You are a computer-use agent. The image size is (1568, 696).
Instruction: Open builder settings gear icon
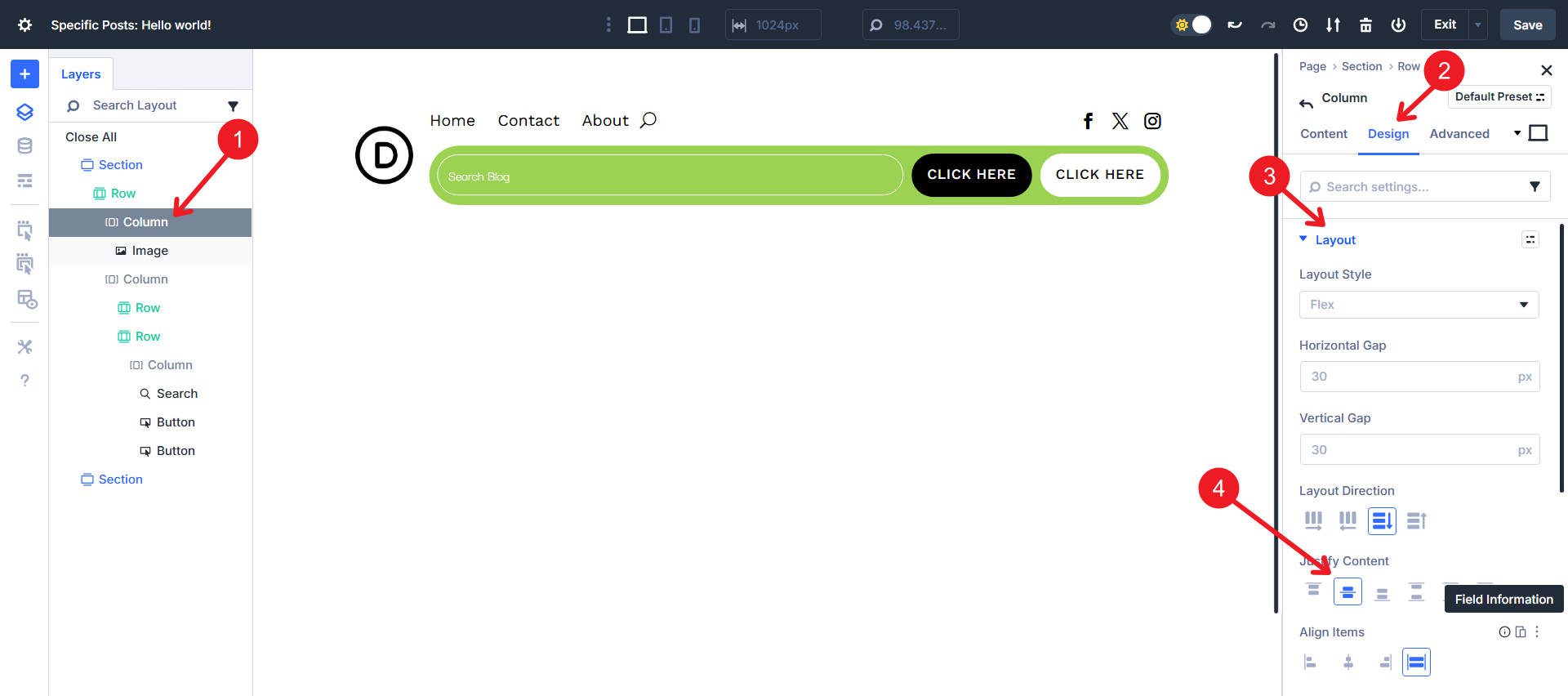pos(24,25)
